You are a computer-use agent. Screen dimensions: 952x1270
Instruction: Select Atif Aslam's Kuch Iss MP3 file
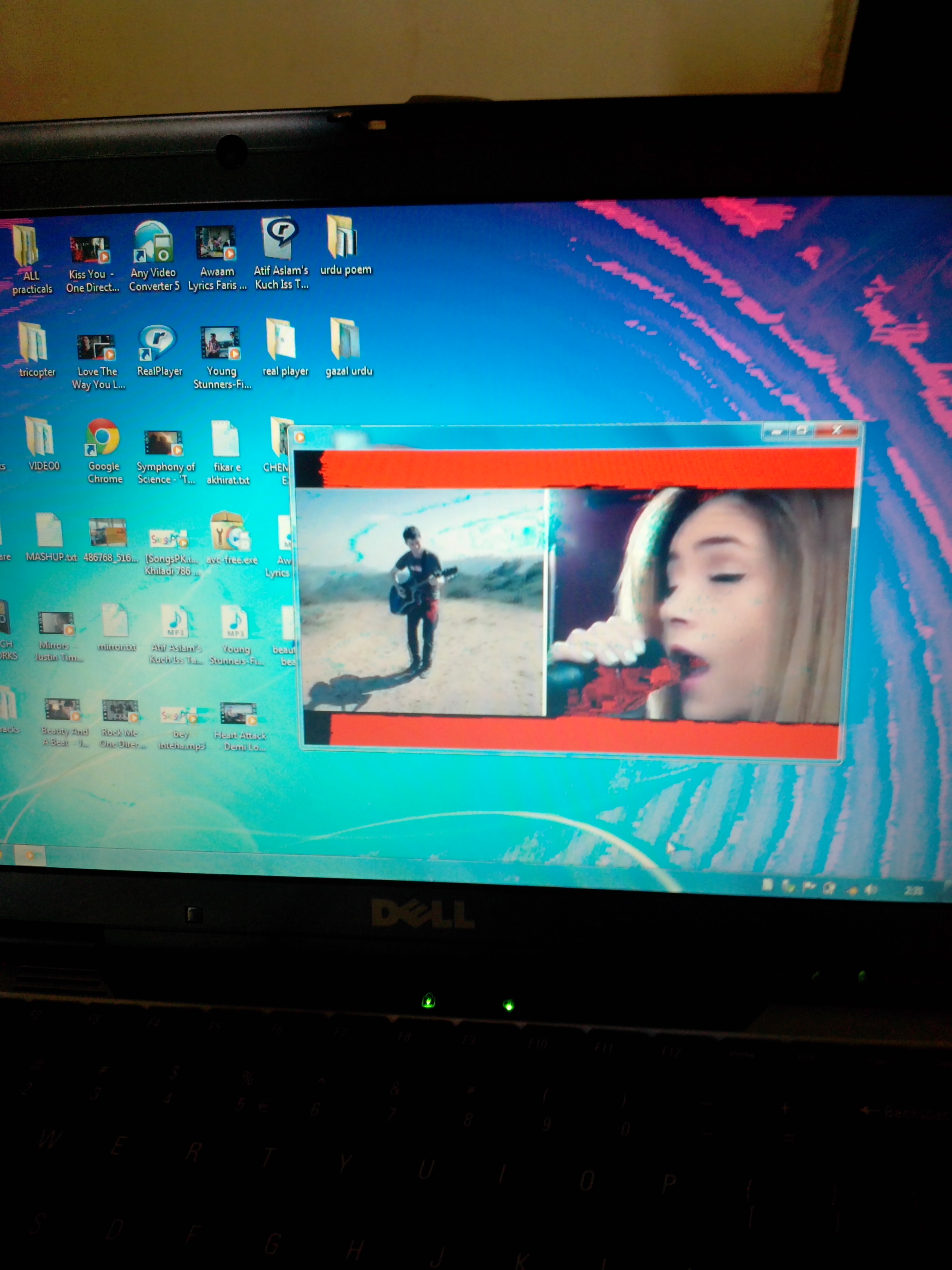pos(175,635)
